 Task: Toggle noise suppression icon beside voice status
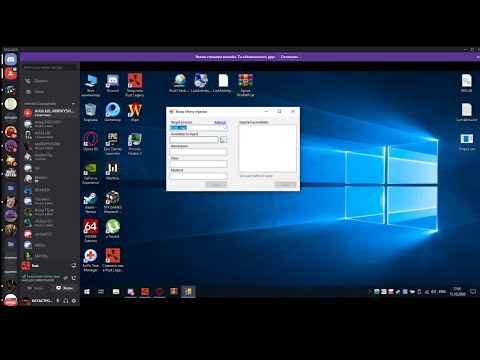pyautogui.click(x=66, y=278)
